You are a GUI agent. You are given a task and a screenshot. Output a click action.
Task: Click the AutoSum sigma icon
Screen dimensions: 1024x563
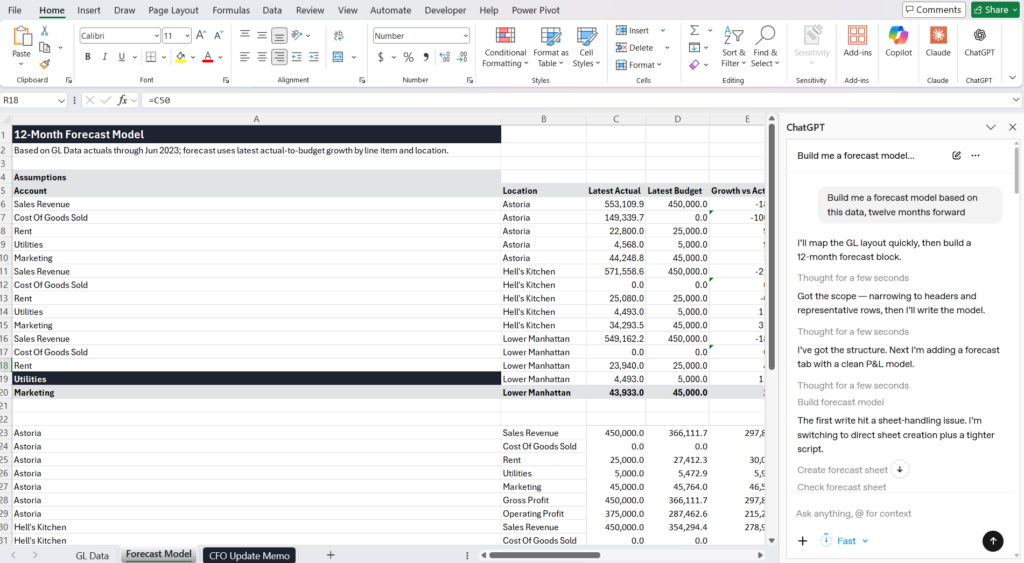[695, 30]
